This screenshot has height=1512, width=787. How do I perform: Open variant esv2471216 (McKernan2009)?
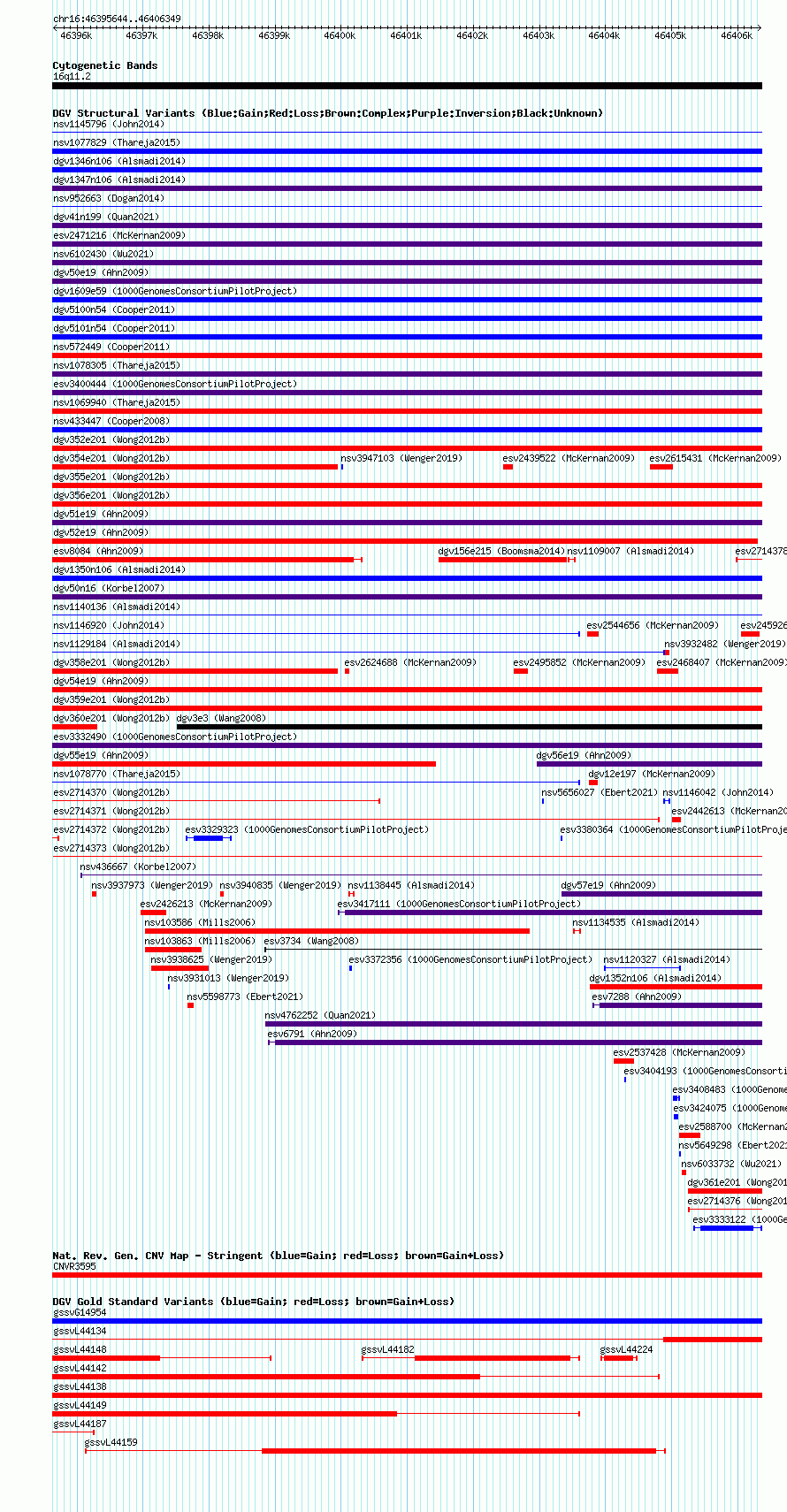118,235
